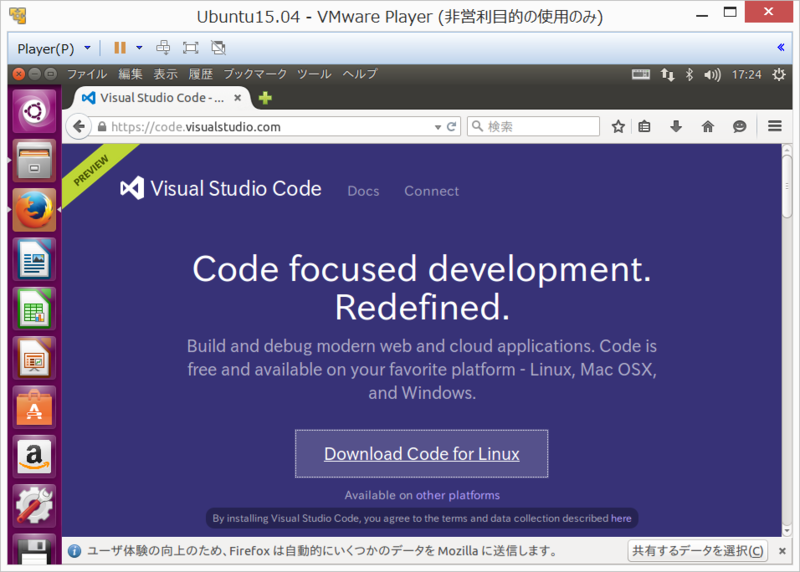This screenshot has width=800, height=572.
Task: Click Download Code for Linux
Action: click(421, 454)
